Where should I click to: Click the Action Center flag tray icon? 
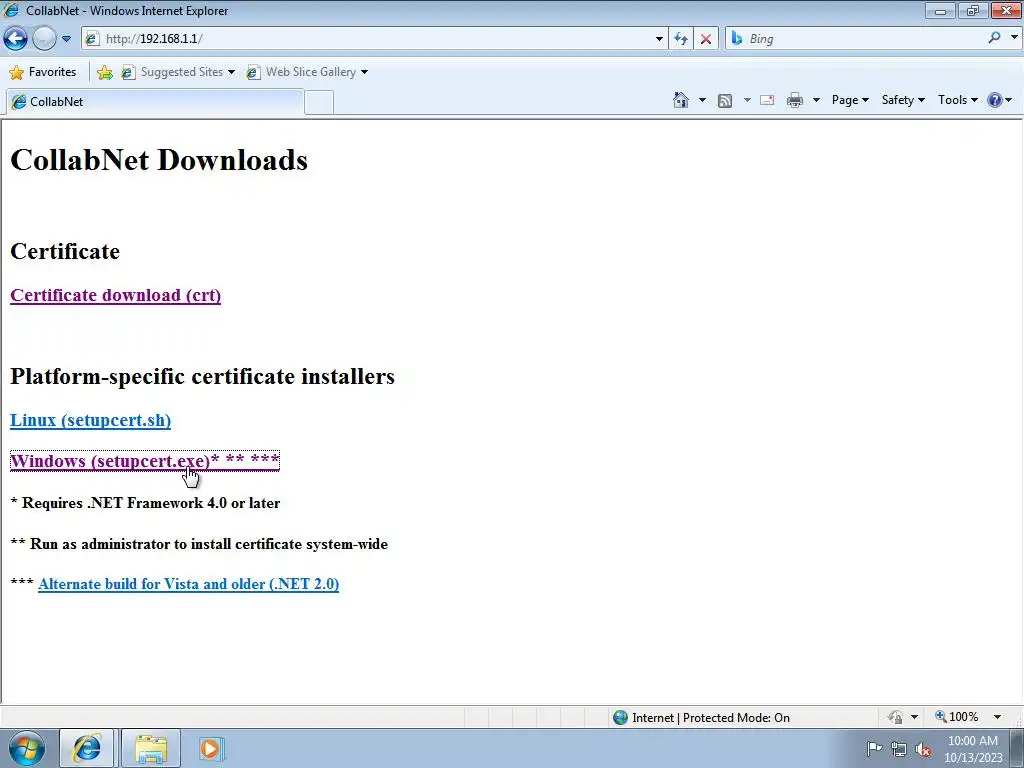[874, 749]
